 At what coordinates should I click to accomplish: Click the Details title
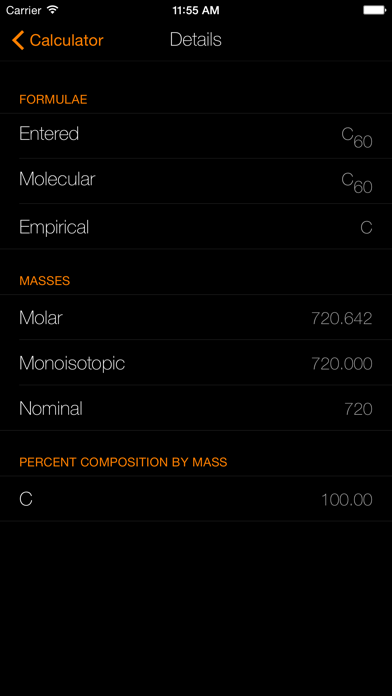195,40
